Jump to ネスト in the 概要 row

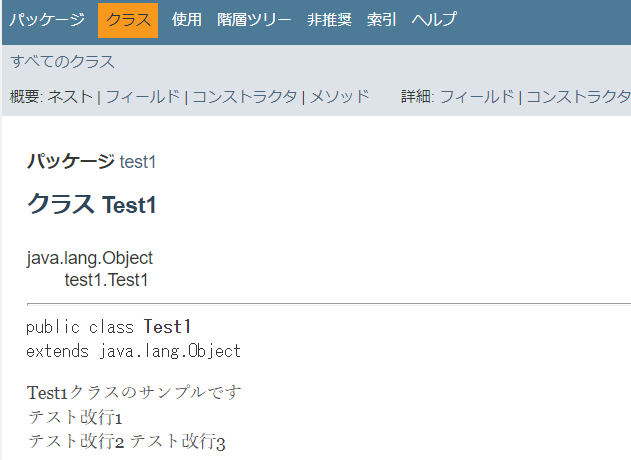[70, 97]
